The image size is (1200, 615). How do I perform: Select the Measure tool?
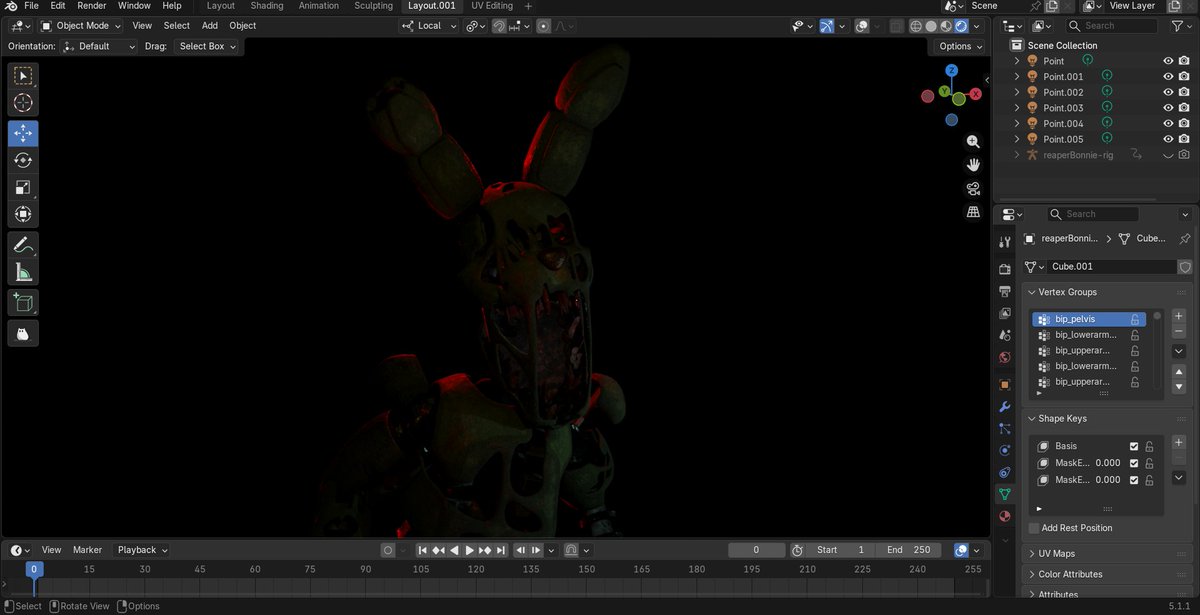coord(23,271)
